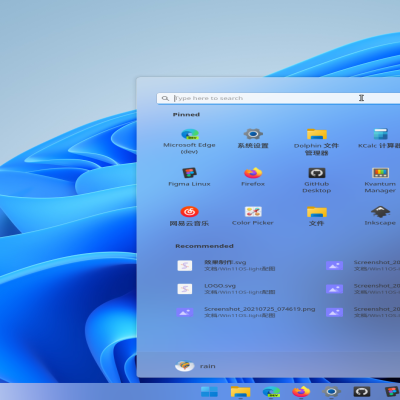Open Microsoft Edge (dev) from pinned apps
This screenshot has height=400, width=400.
tap(189, 141)
